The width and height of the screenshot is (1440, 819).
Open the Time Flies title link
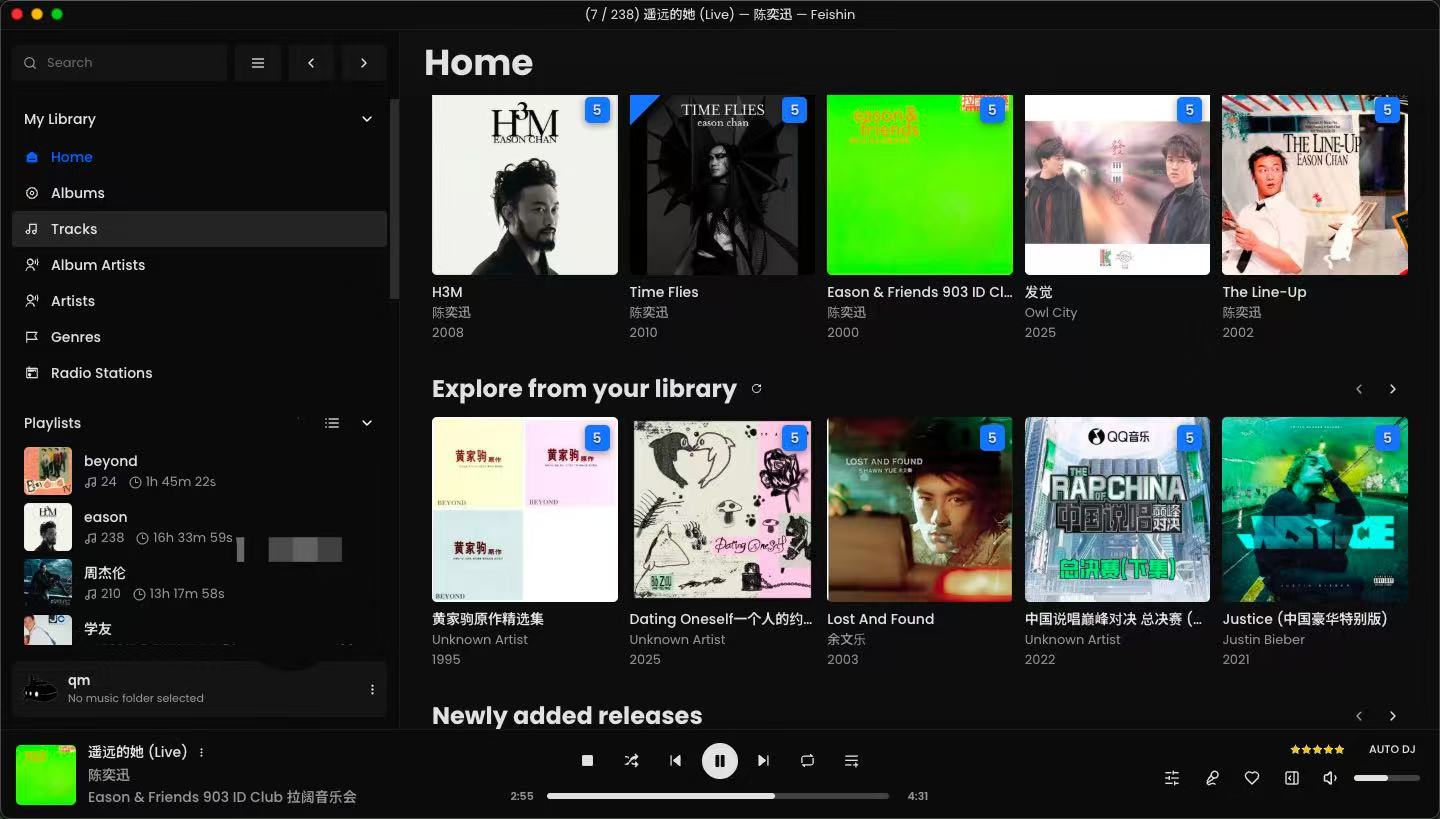click(x=664, y=292)
